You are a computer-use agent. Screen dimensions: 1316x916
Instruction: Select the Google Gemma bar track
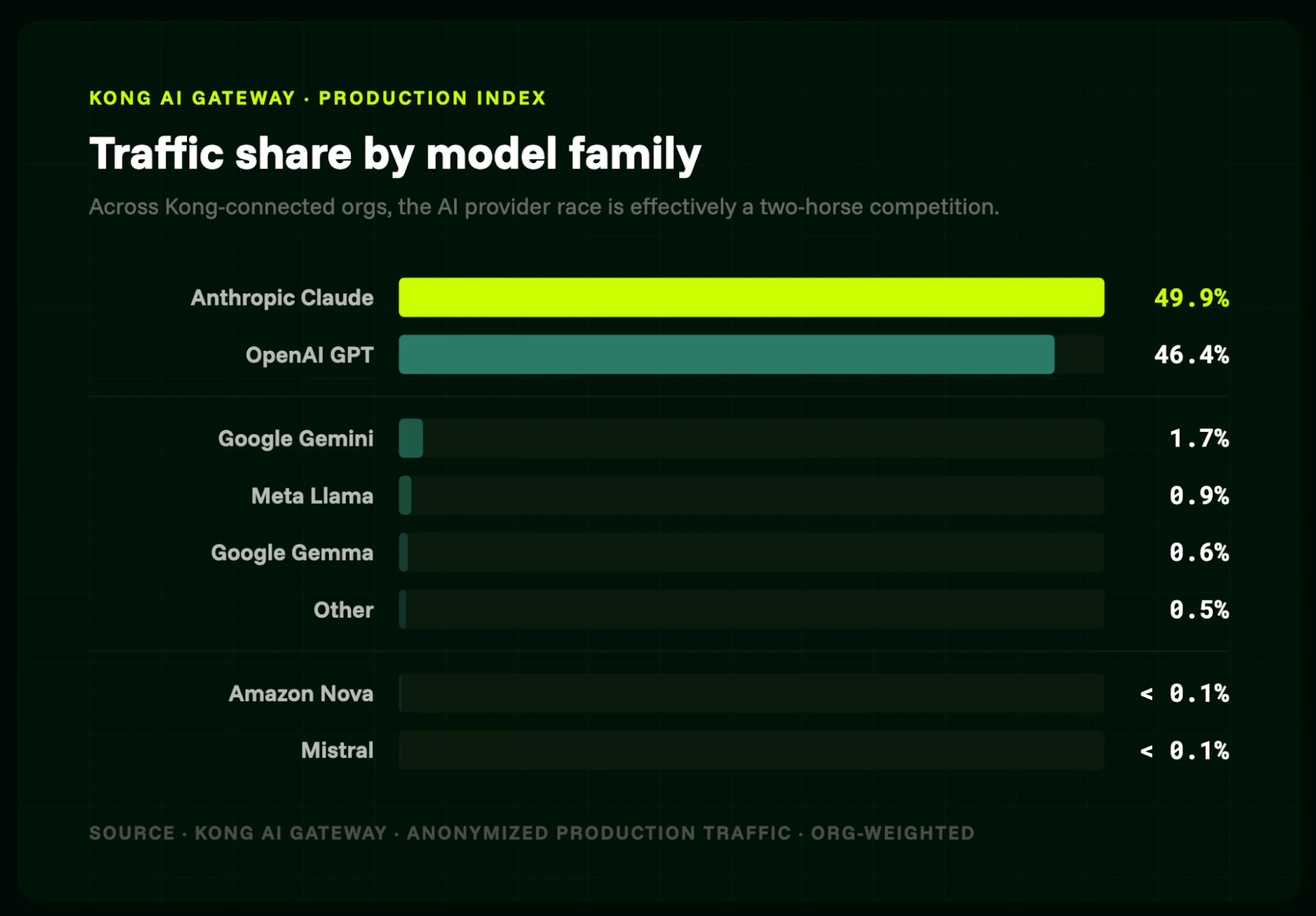click(752, 552)
